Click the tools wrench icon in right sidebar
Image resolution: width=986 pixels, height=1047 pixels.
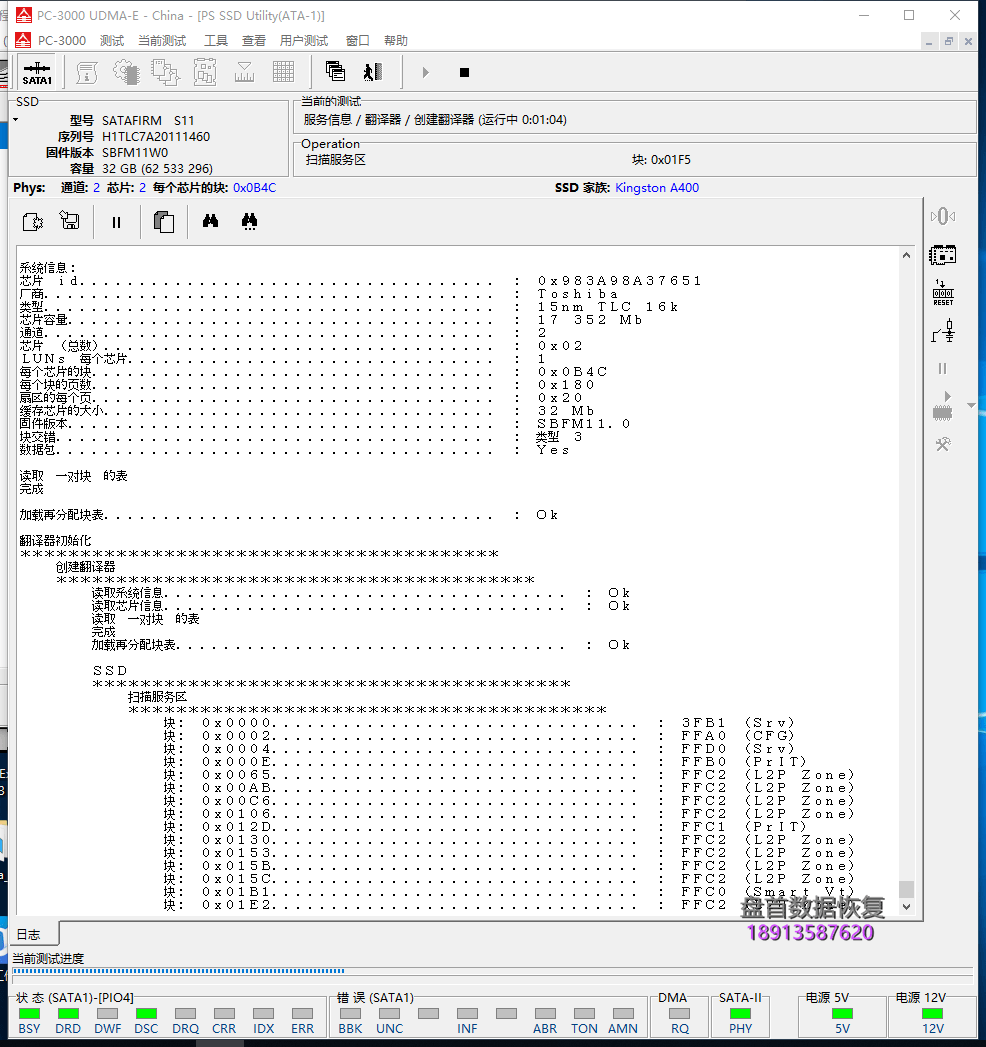tap(943, 444)
